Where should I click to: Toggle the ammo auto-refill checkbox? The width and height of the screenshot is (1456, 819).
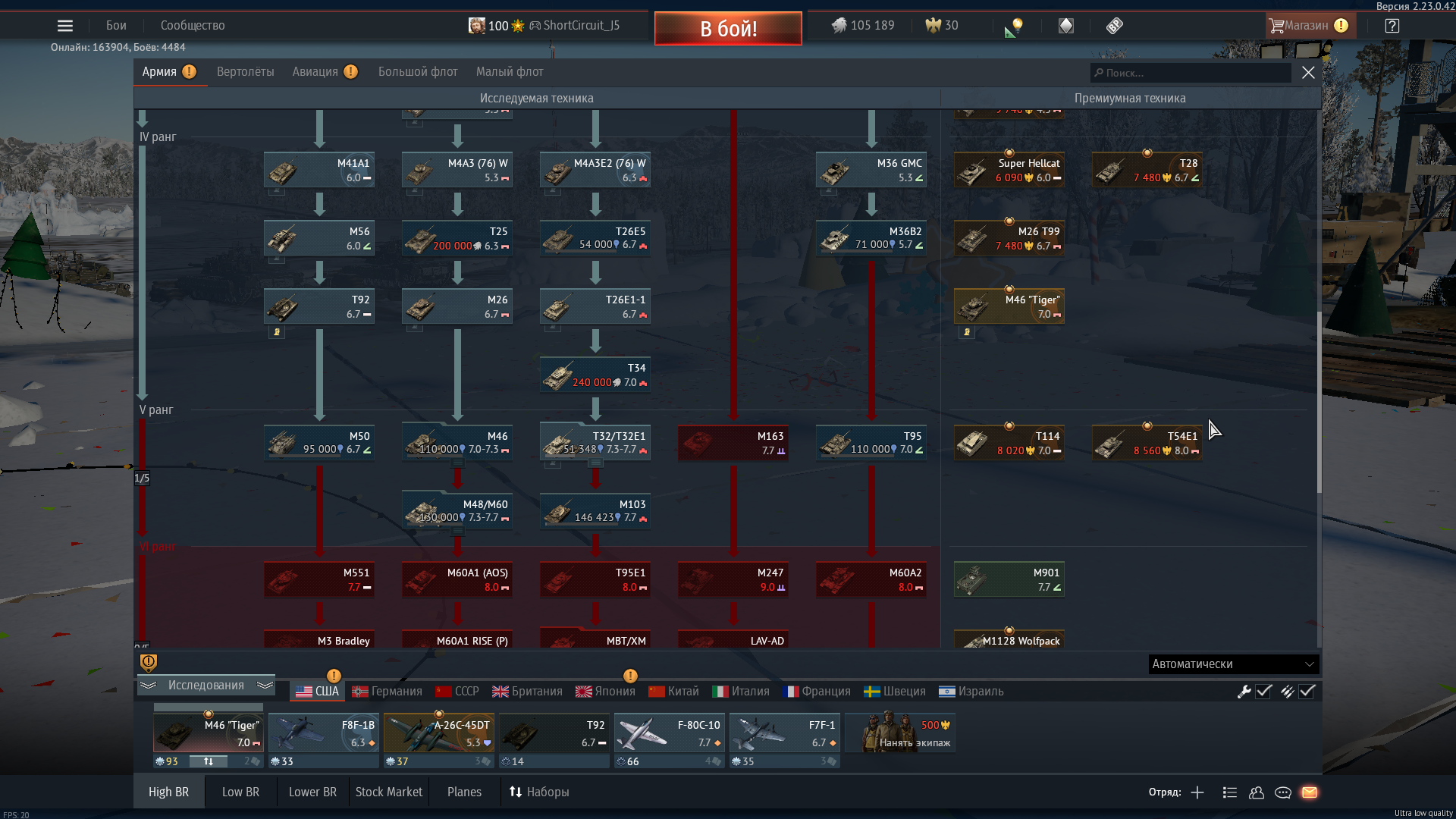click(1307, 692)
